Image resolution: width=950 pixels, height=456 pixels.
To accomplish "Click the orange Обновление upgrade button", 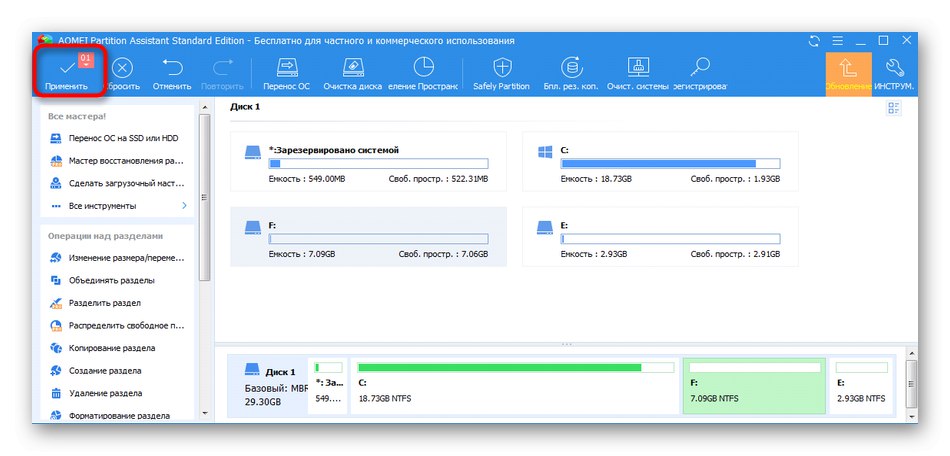I will 848,73.
